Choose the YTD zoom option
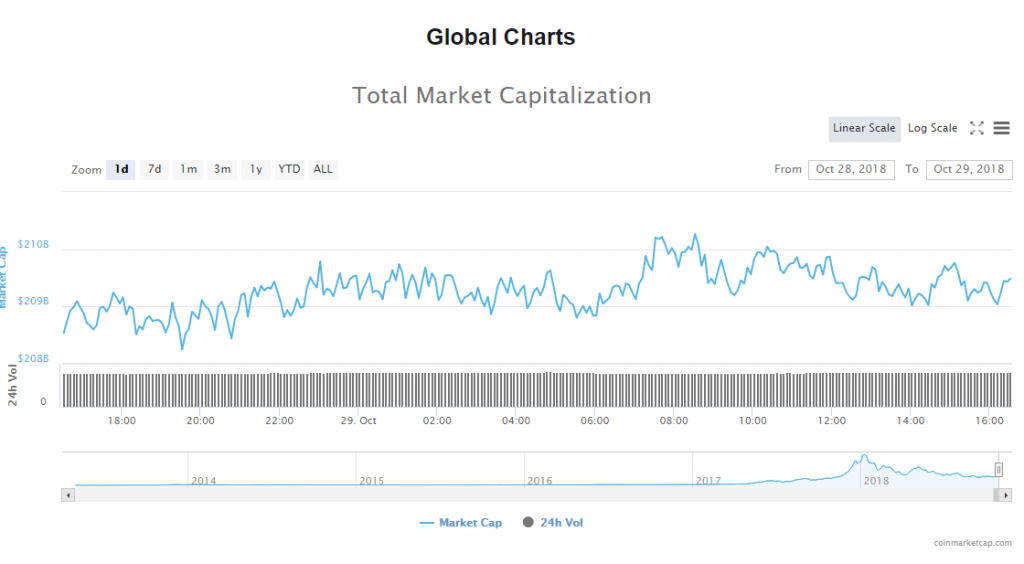The height and width of the screenshot is (564, 1024). [289, 169]
